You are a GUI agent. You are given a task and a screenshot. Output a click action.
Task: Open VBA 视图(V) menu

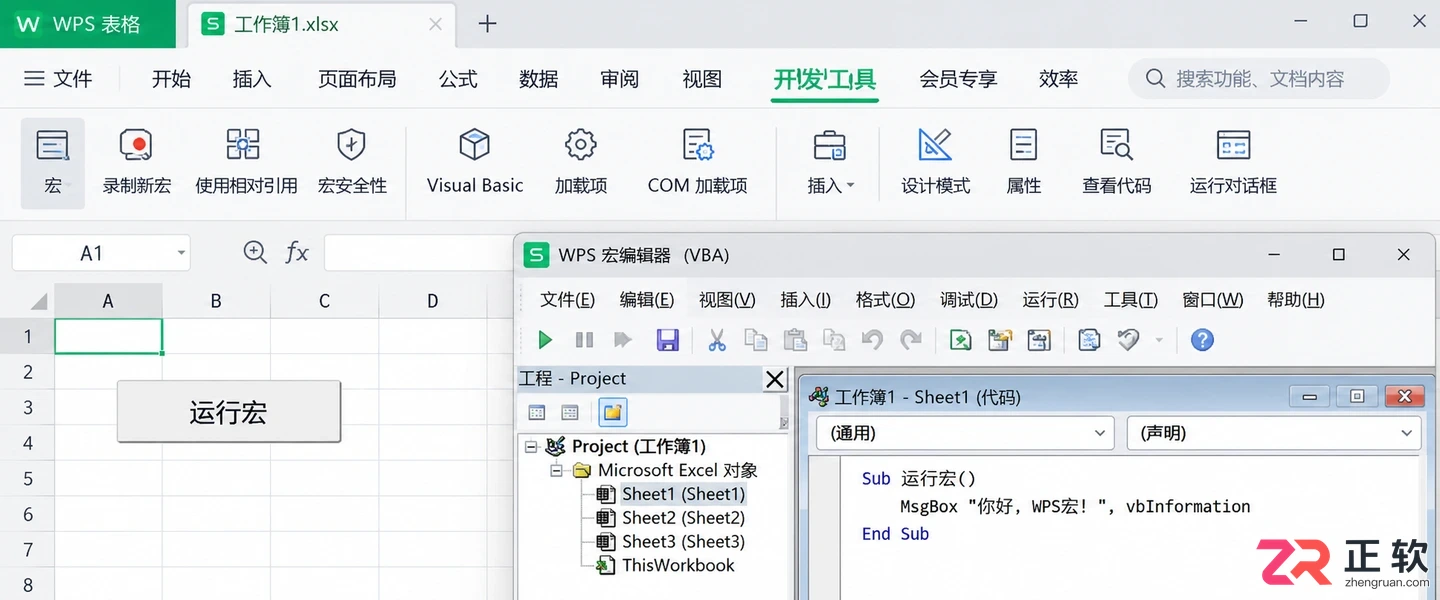[727, 300]
